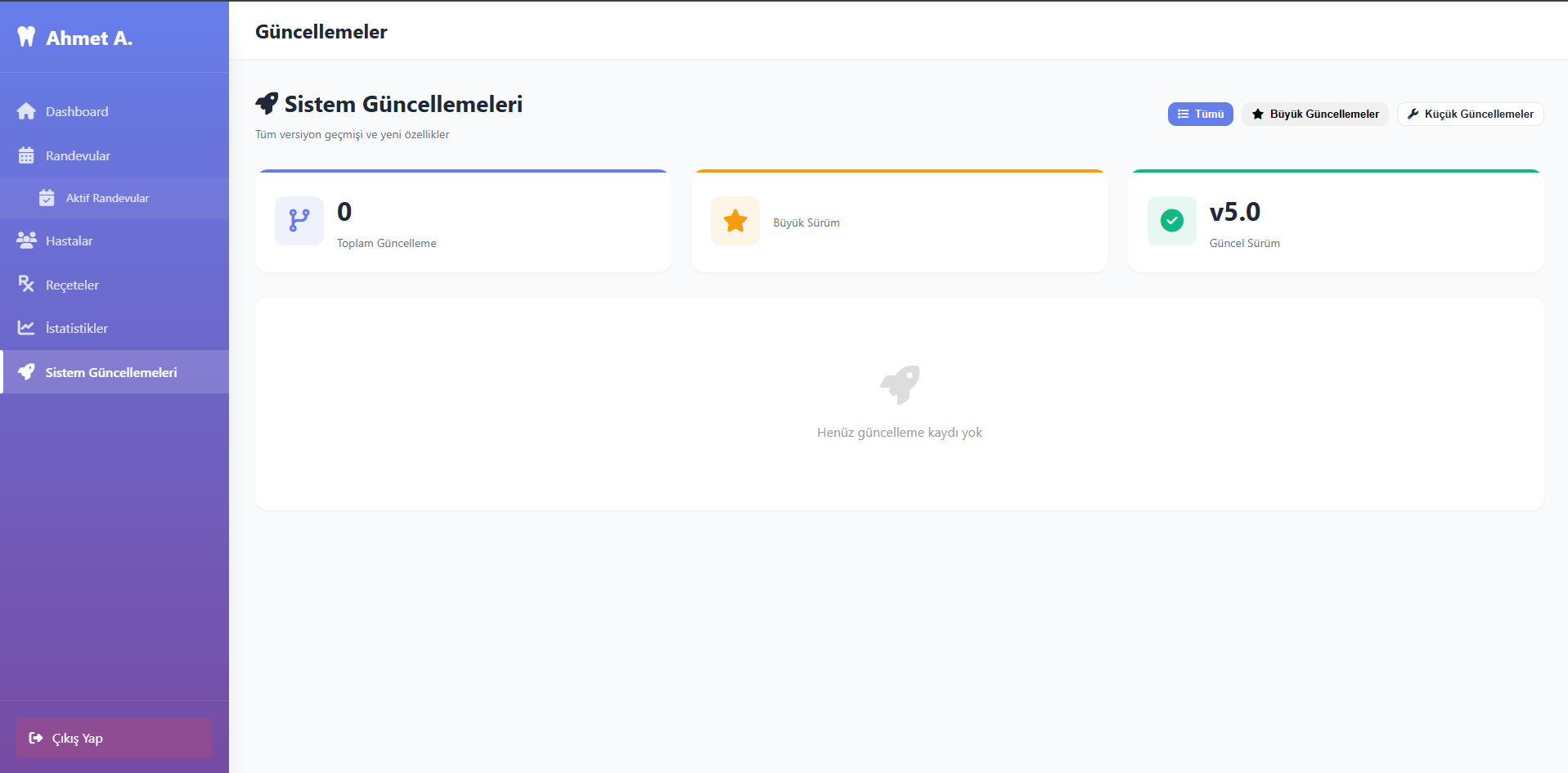Click the tooth logo icon beside Ahmet A.
Viewport: 1568px width, 773px height.
tap(26, 37)
